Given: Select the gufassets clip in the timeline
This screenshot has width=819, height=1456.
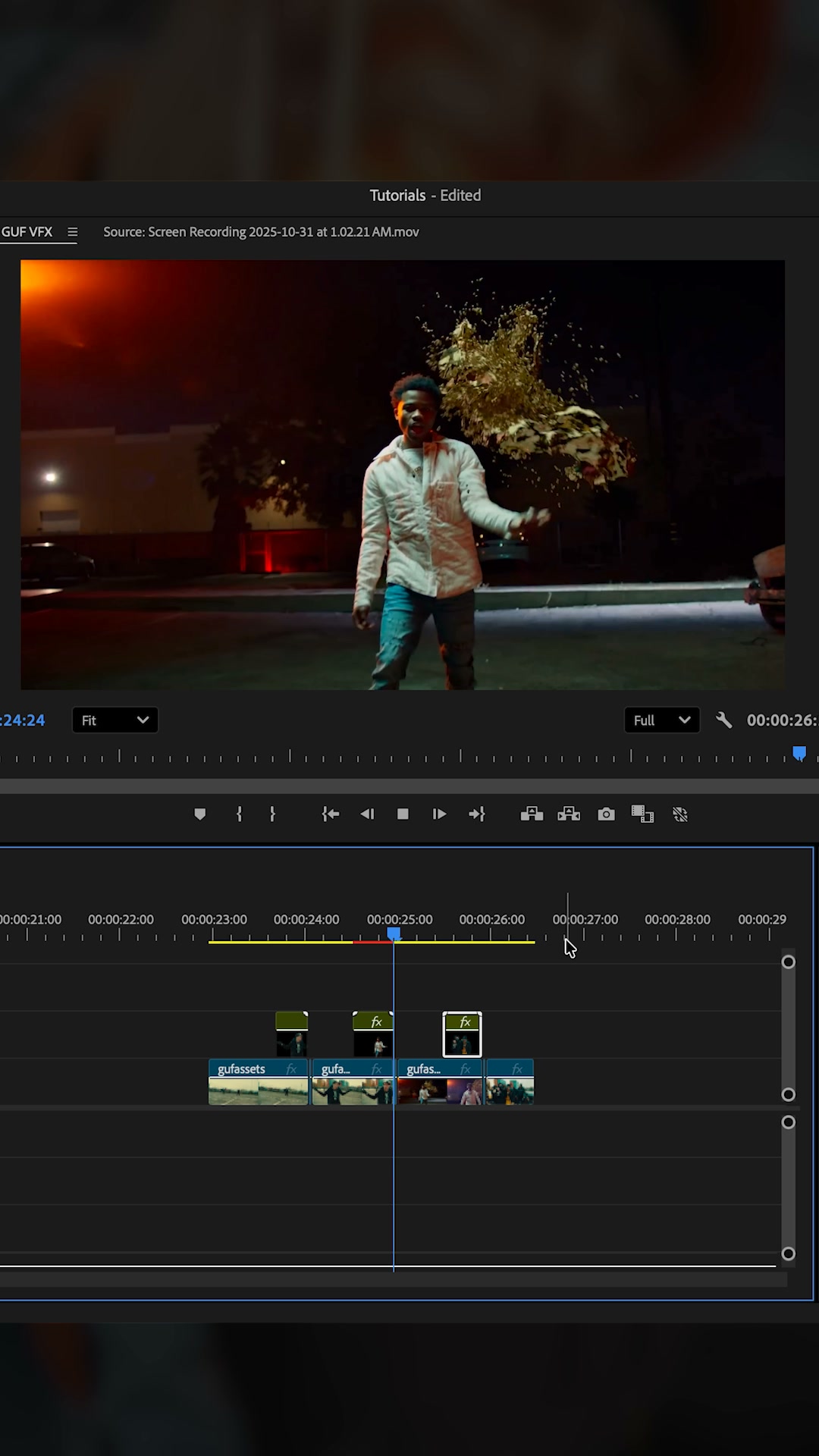Looking at the screenshot, I should pos(259,1082).
